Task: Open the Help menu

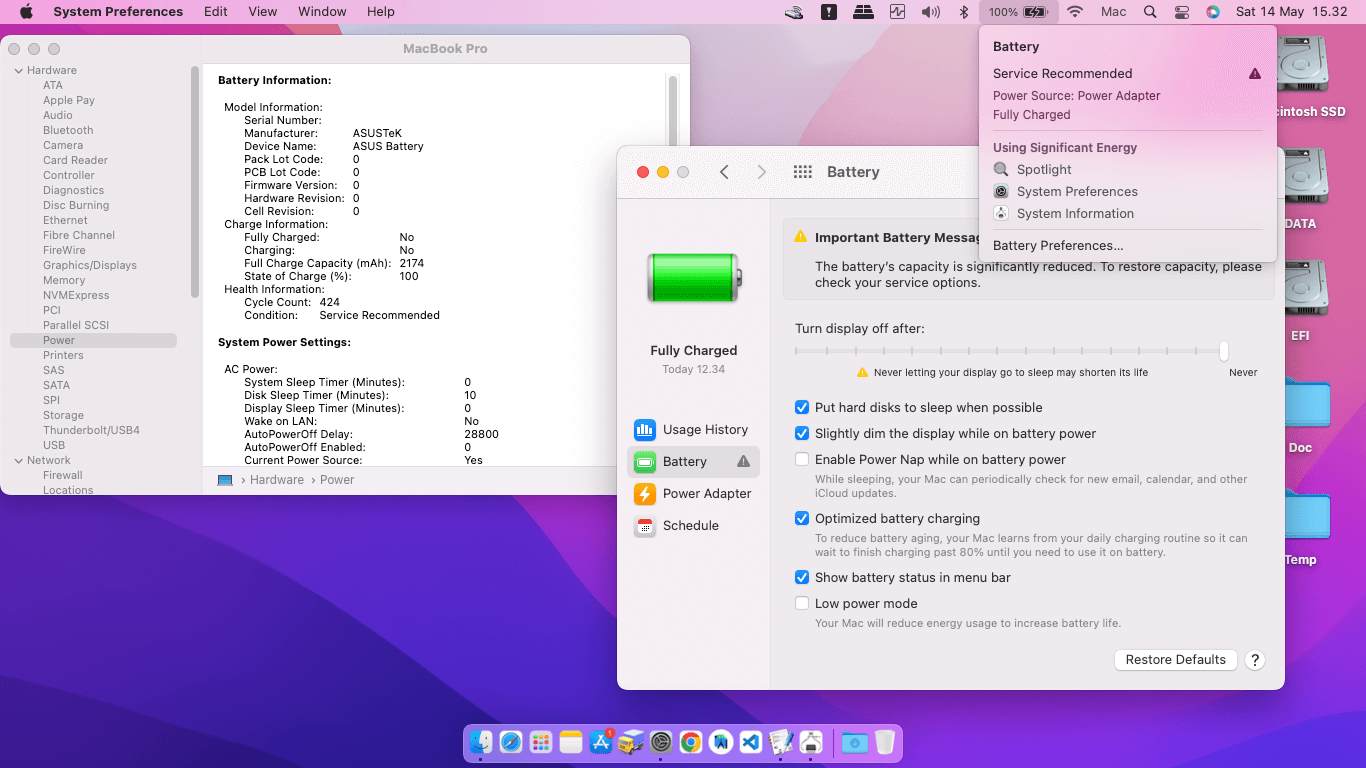Action: pos(381,12)
